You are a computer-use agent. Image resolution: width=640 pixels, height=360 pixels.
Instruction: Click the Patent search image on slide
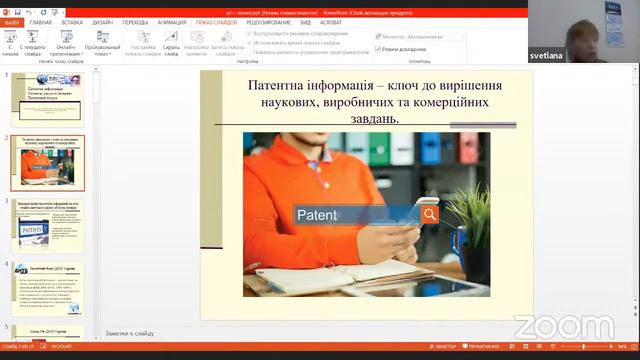[367, 214]
